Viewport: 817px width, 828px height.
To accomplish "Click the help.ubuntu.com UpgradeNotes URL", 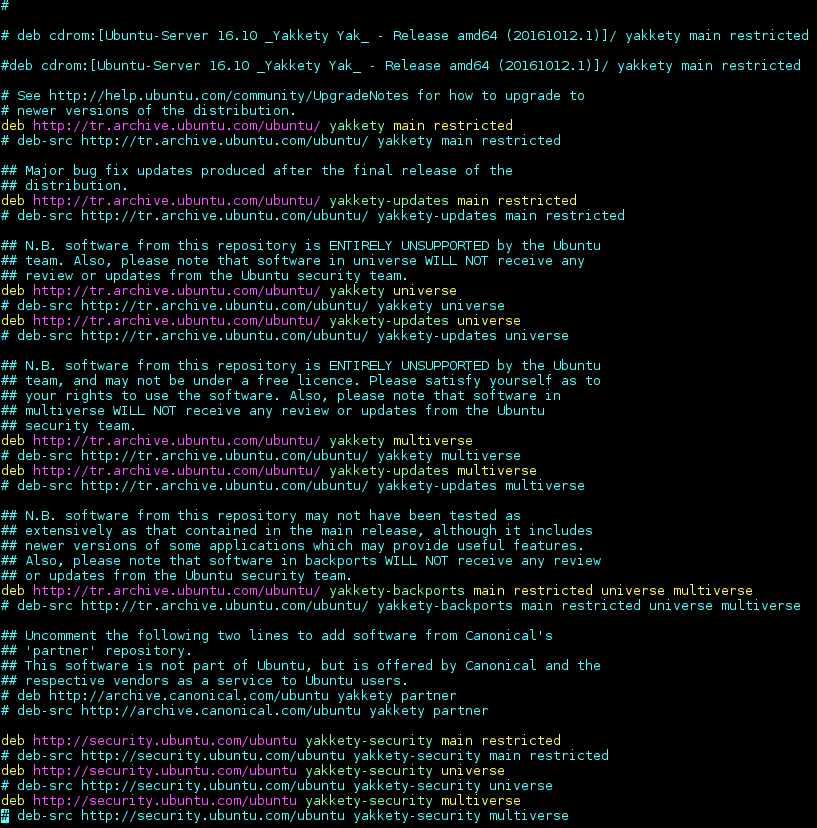I will click(x=229, y=96).
